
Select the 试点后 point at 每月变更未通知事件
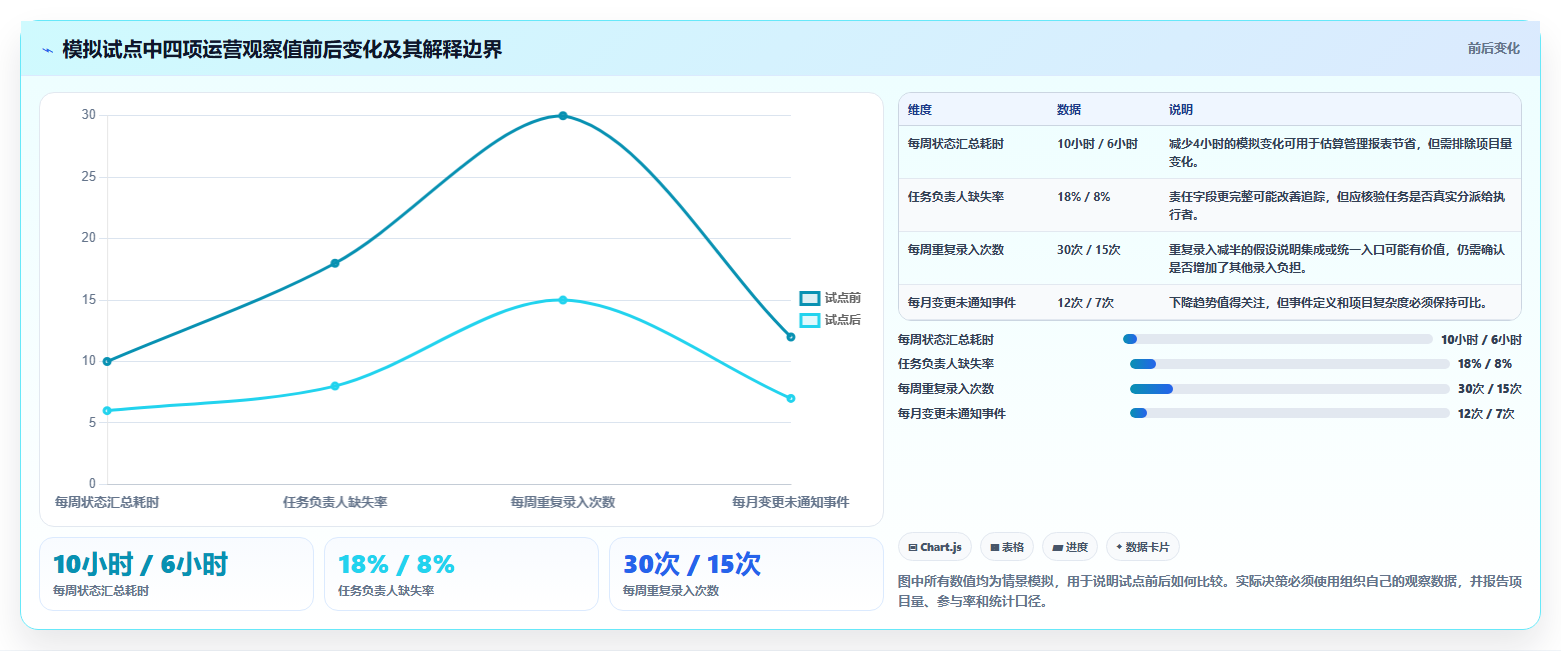(791, 398)
